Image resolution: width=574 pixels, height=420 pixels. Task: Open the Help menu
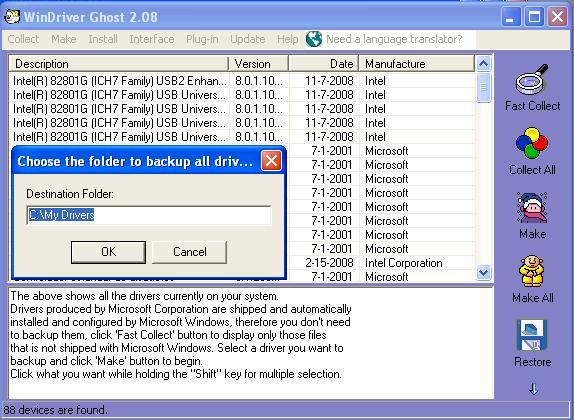[287, 39]
